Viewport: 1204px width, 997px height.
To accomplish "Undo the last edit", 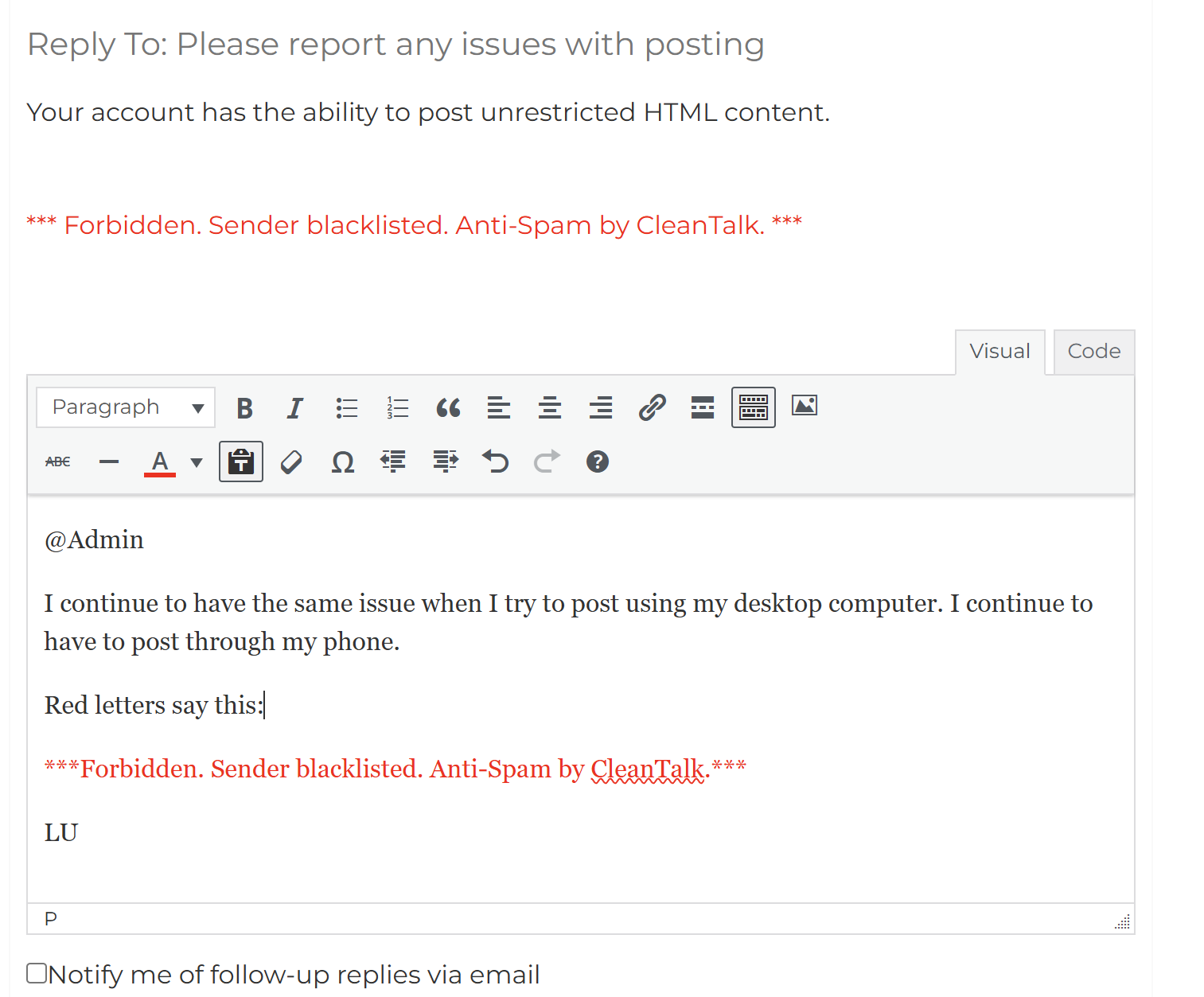I will click(495, 462).
